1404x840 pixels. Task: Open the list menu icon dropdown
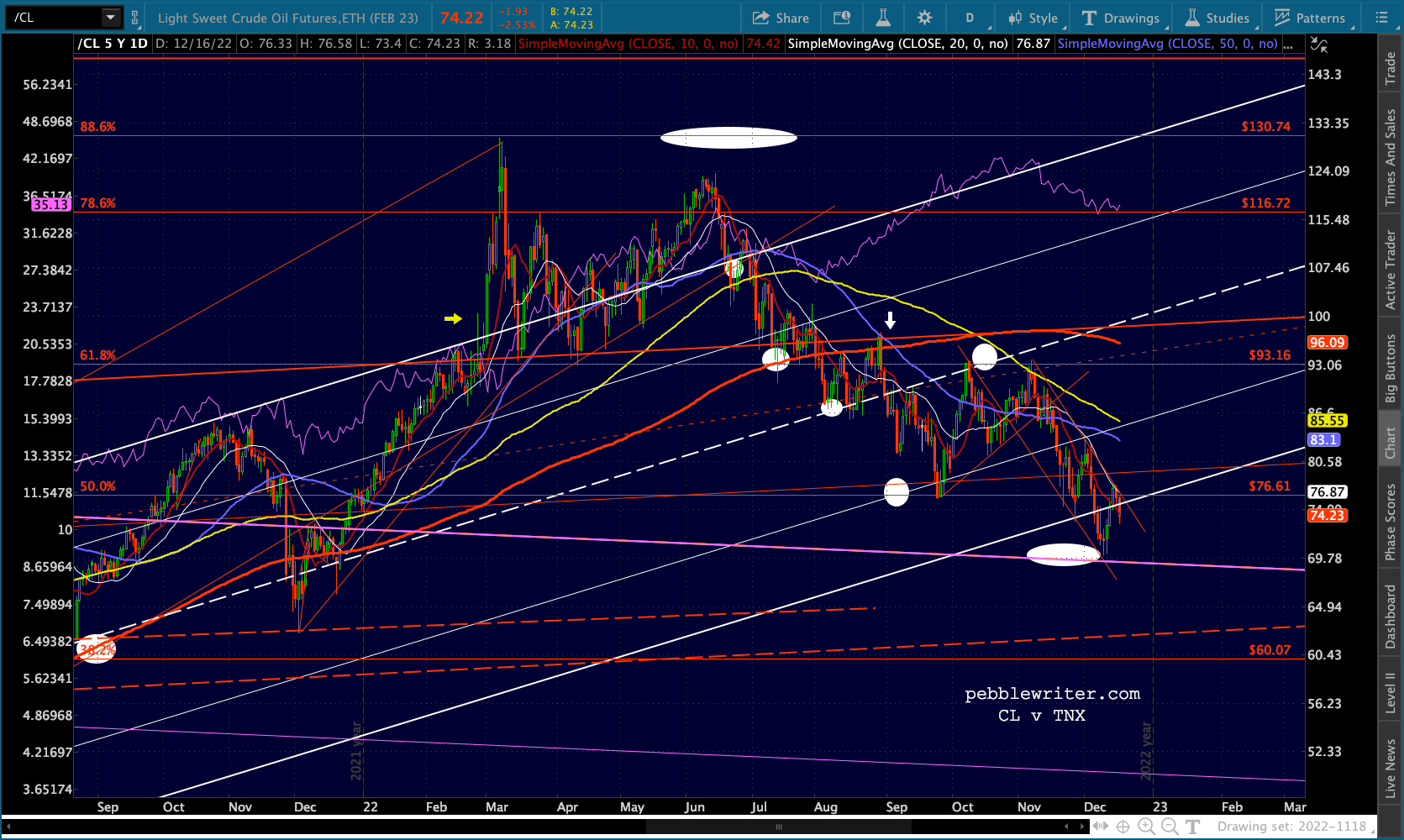point(1382,18)
